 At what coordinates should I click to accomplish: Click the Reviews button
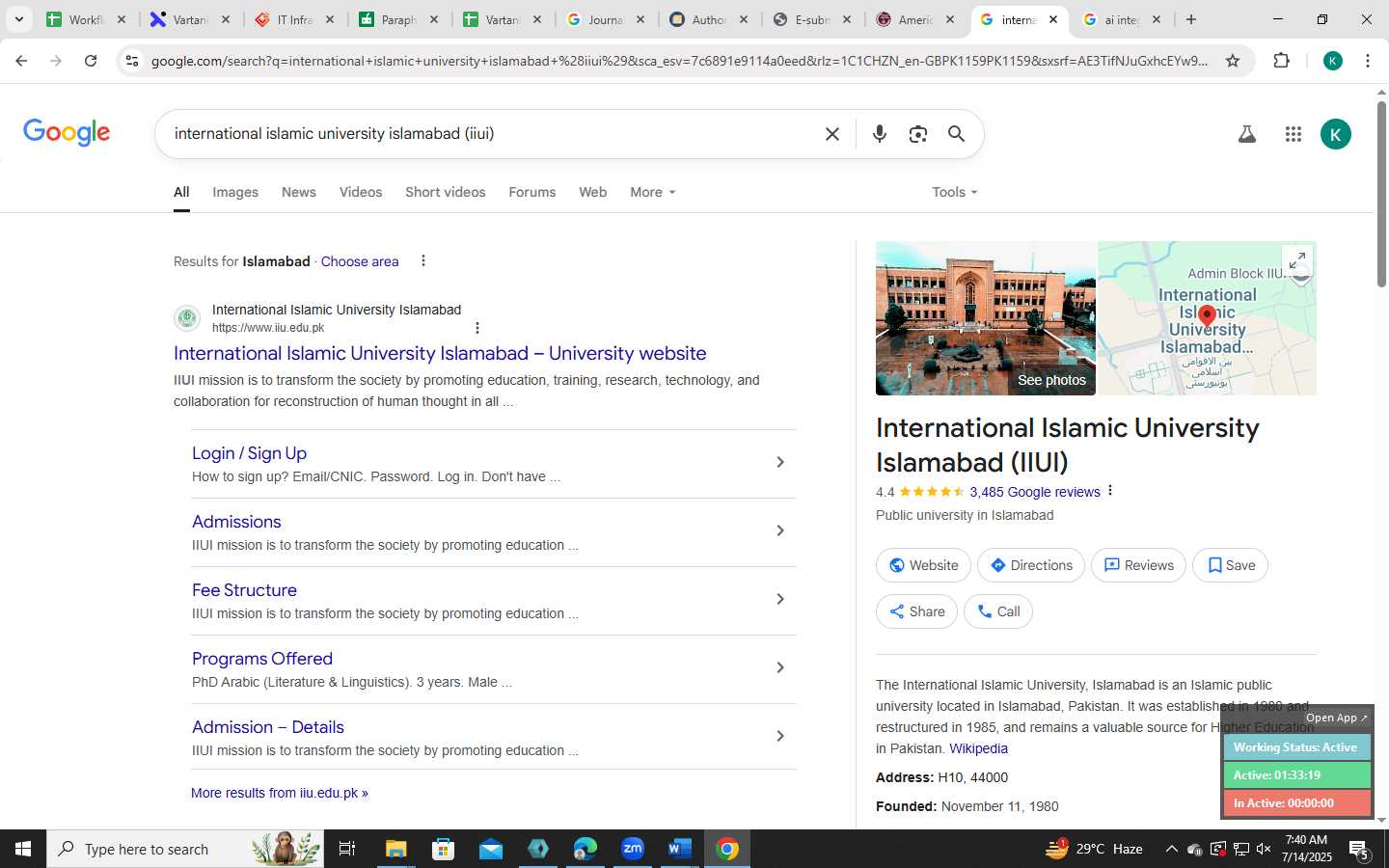coord(1138,565)
